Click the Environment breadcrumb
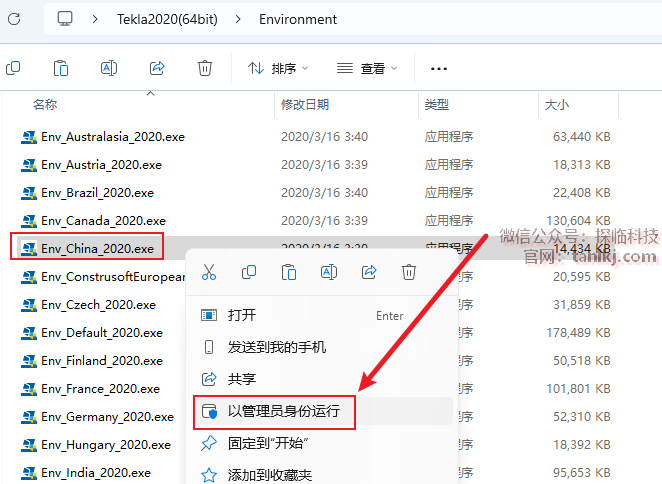This screenshot has width=662, height=484. pyautogui.click(x=298, y=19)
